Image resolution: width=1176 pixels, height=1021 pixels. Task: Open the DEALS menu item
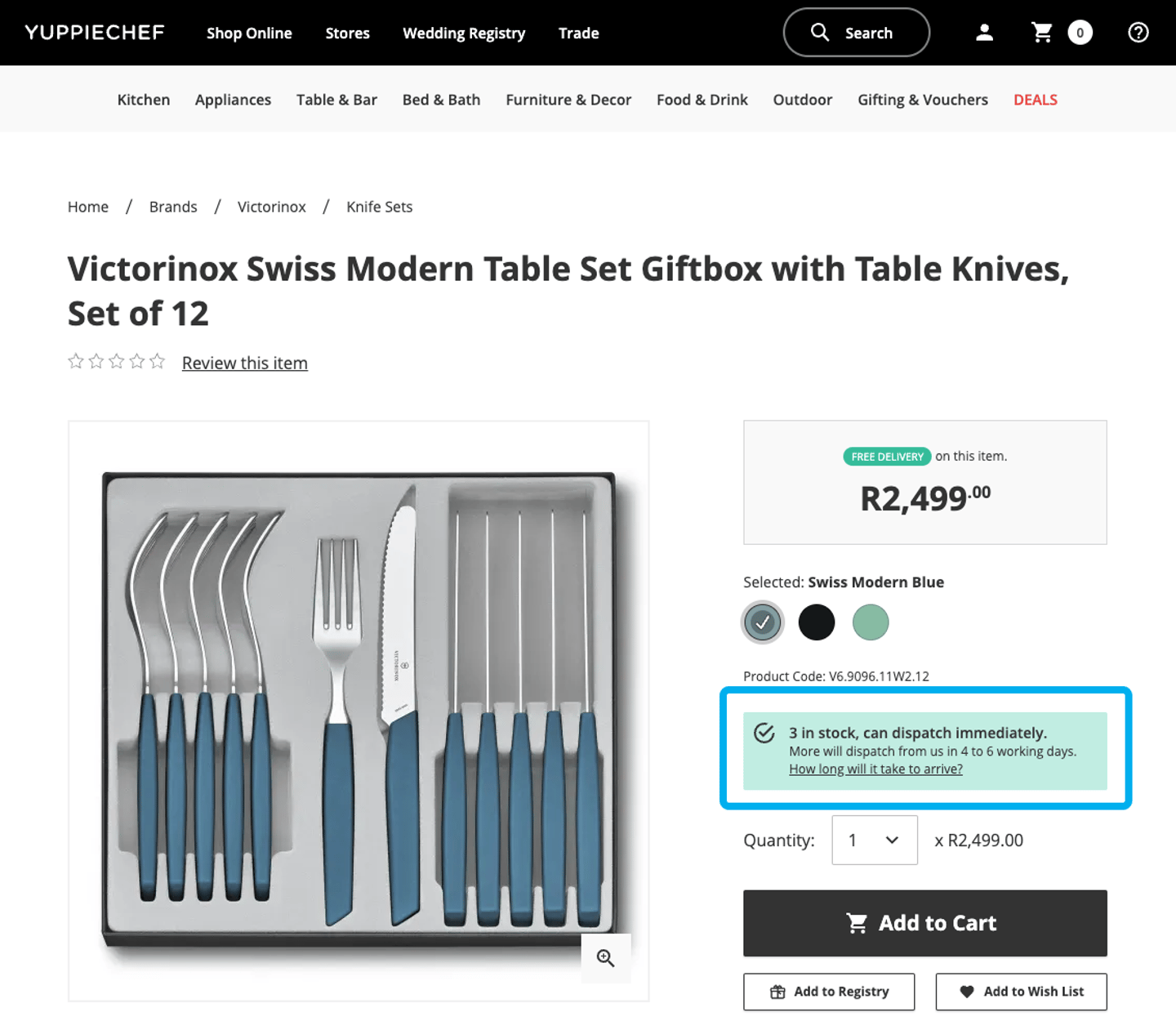click(1035, 99)
